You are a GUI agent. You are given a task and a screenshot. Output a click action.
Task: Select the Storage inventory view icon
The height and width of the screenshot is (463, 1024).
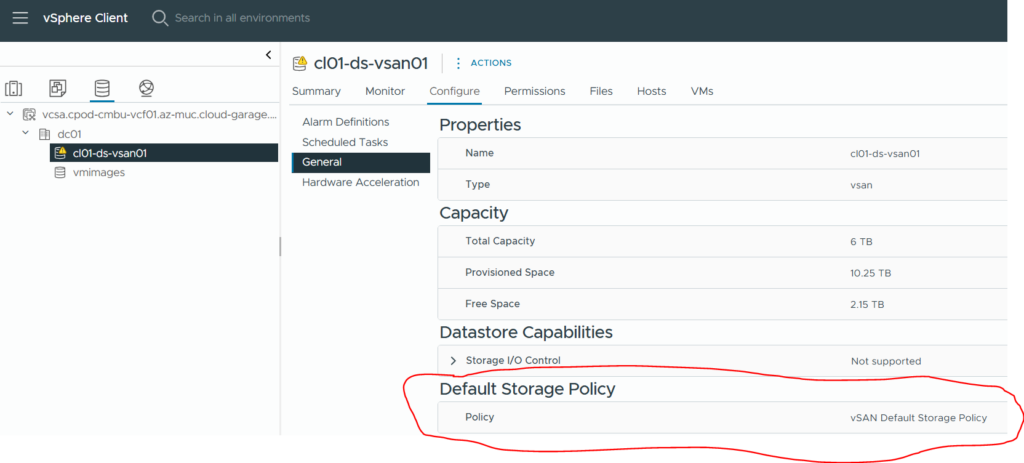[102, 89]
